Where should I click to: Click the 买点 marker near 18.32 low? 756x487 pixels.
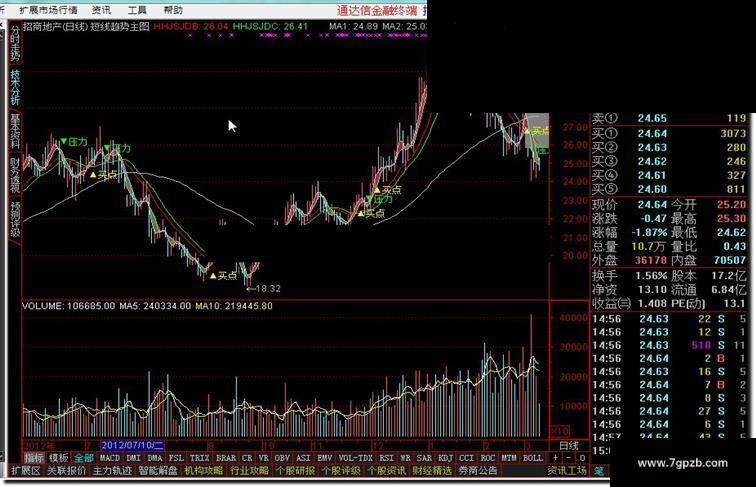coord(224,276)
